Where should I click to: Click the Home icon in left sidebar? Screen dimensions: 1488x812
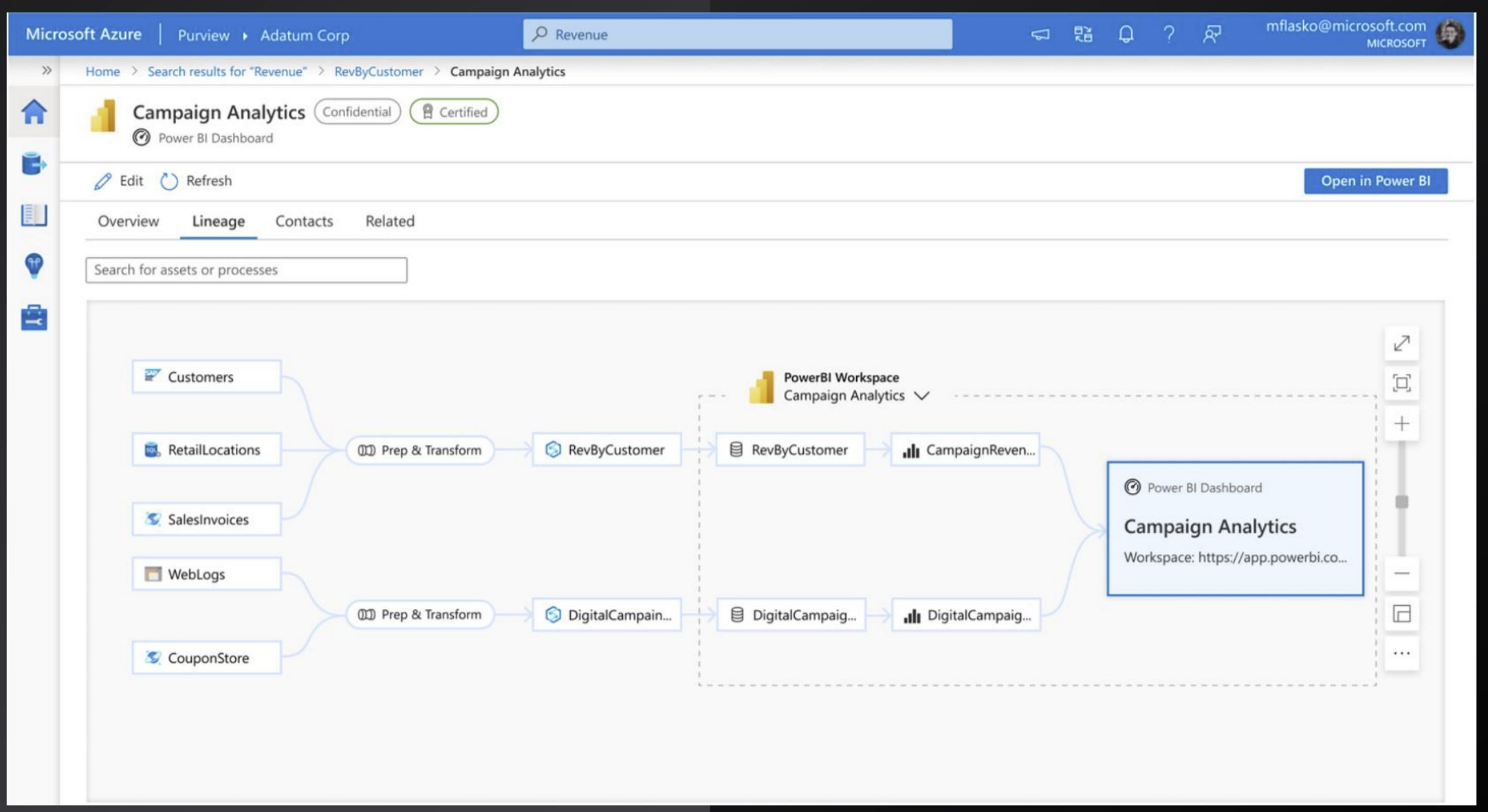(x=34, y=111)
